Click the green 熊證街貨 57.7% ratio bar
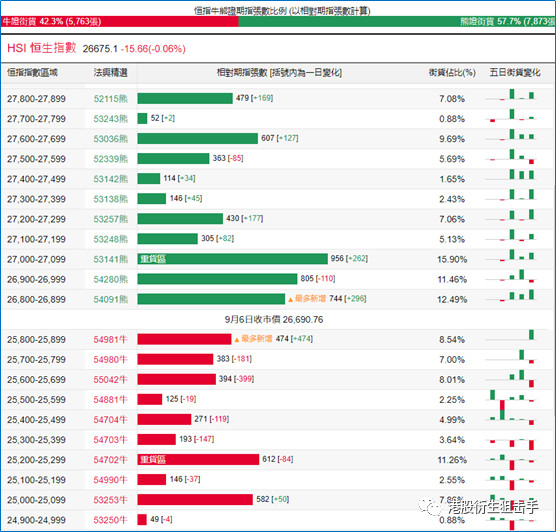This screenshot has width=556, height=532. 397,22
